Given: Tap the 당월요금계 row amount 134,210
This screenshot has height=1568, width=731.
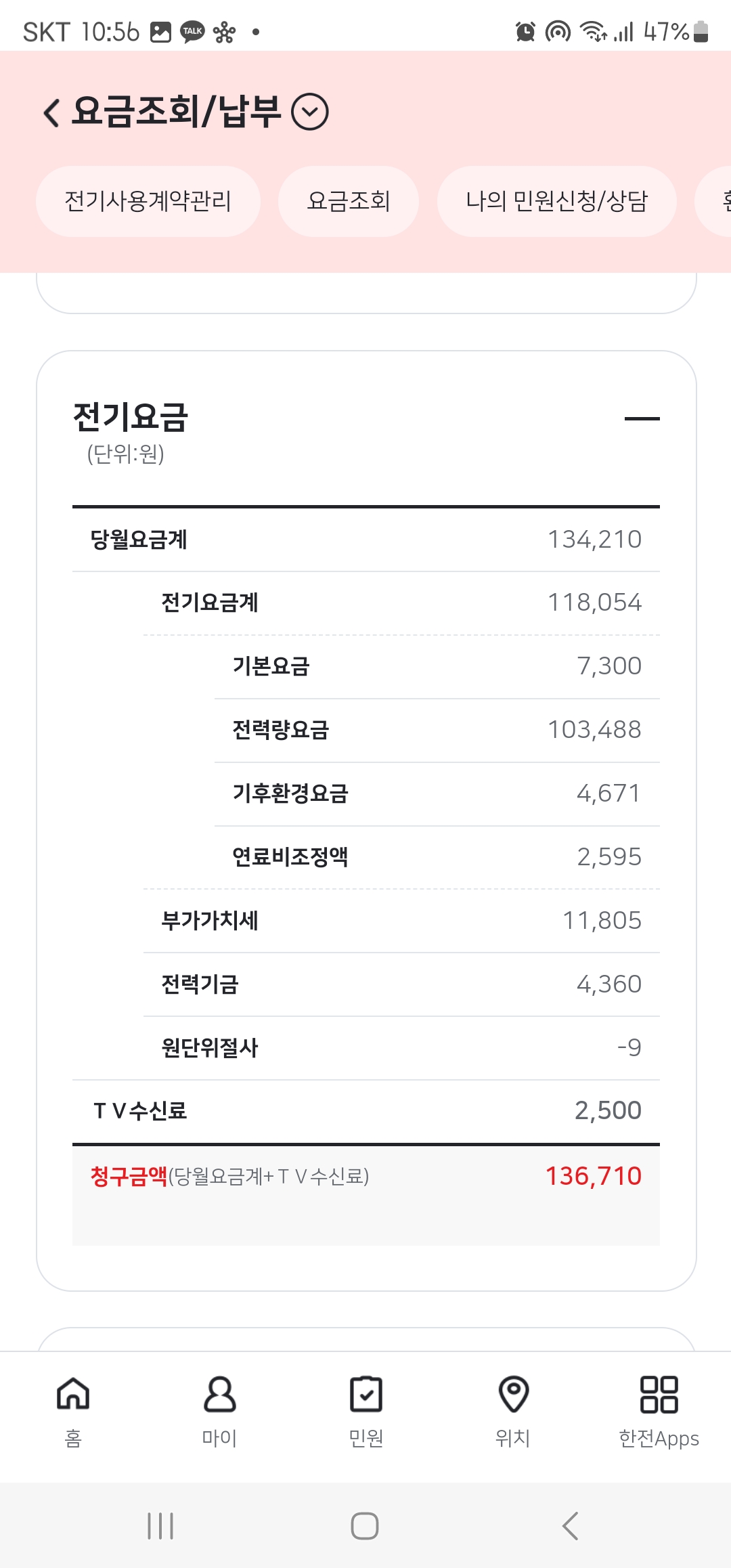Looking at the screenshot, I should tap(594, 540).
